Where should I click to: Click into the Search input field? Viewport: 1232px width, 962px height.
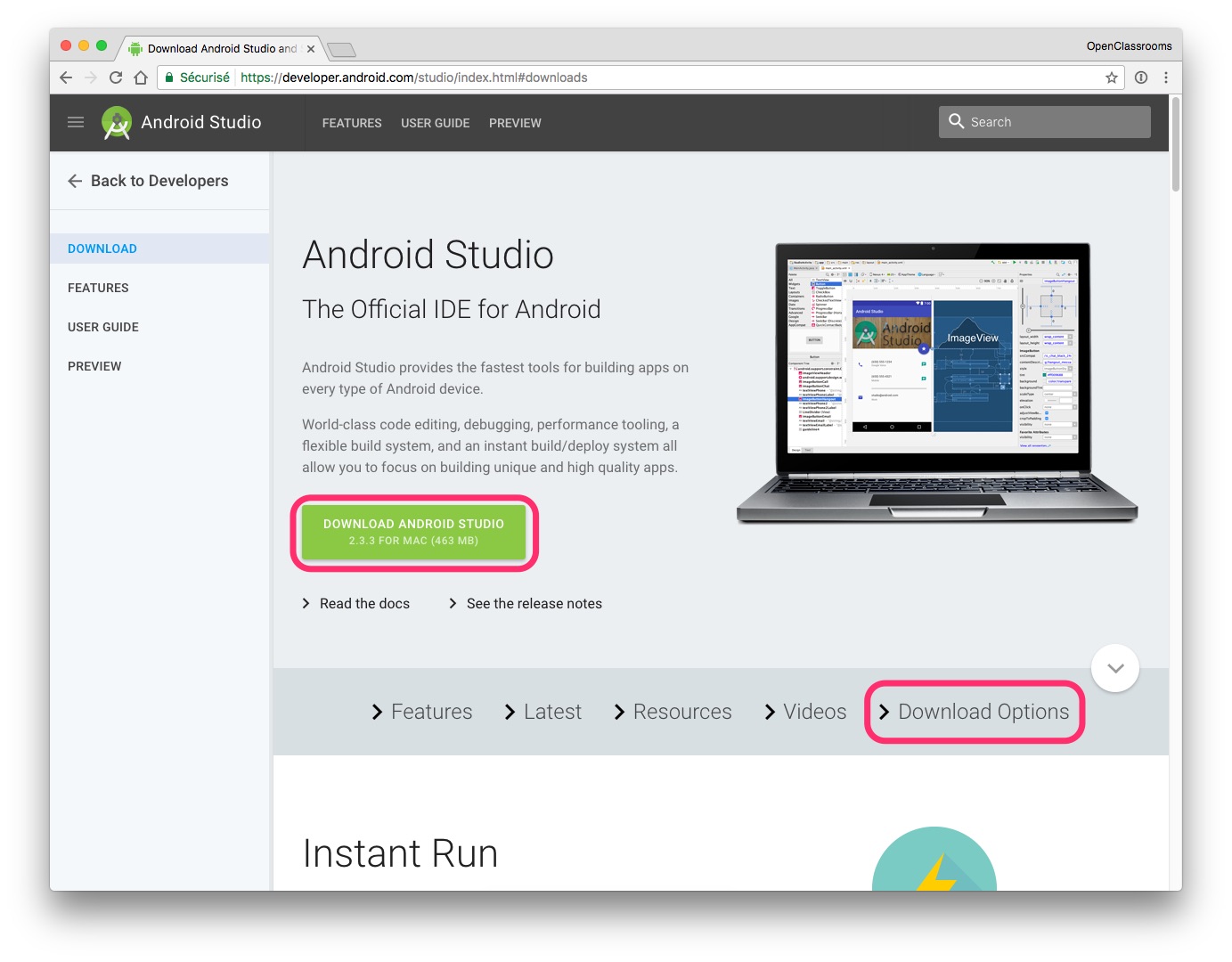coord(1045,122)
